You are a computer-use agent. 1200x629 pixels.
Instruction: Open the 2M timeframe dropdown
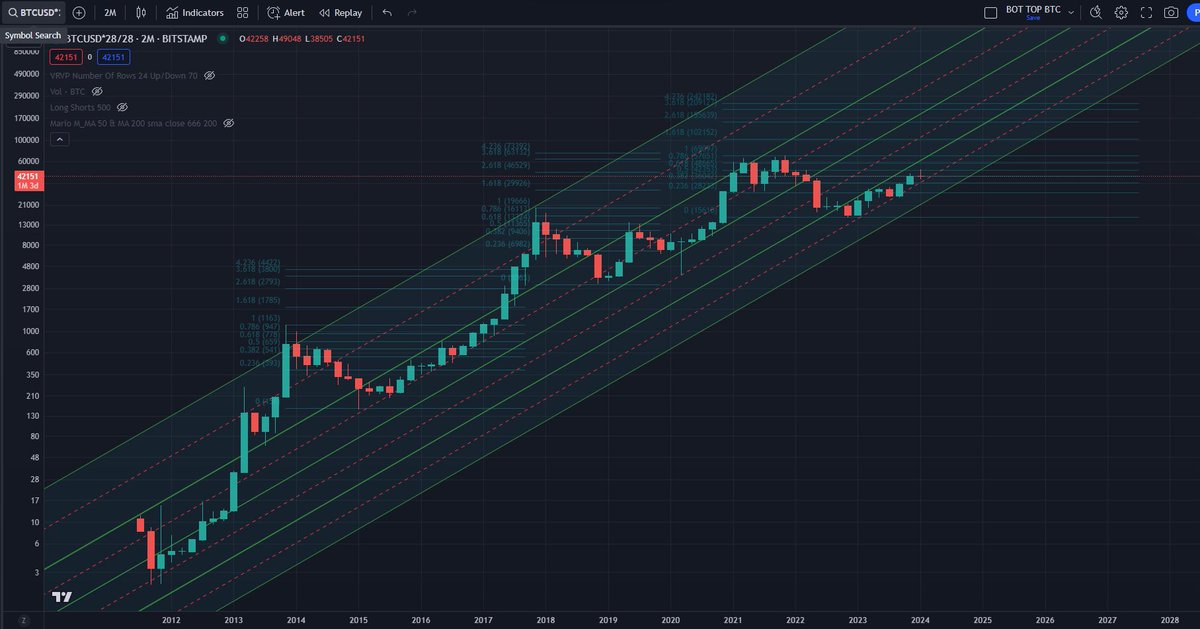(110, 13)
